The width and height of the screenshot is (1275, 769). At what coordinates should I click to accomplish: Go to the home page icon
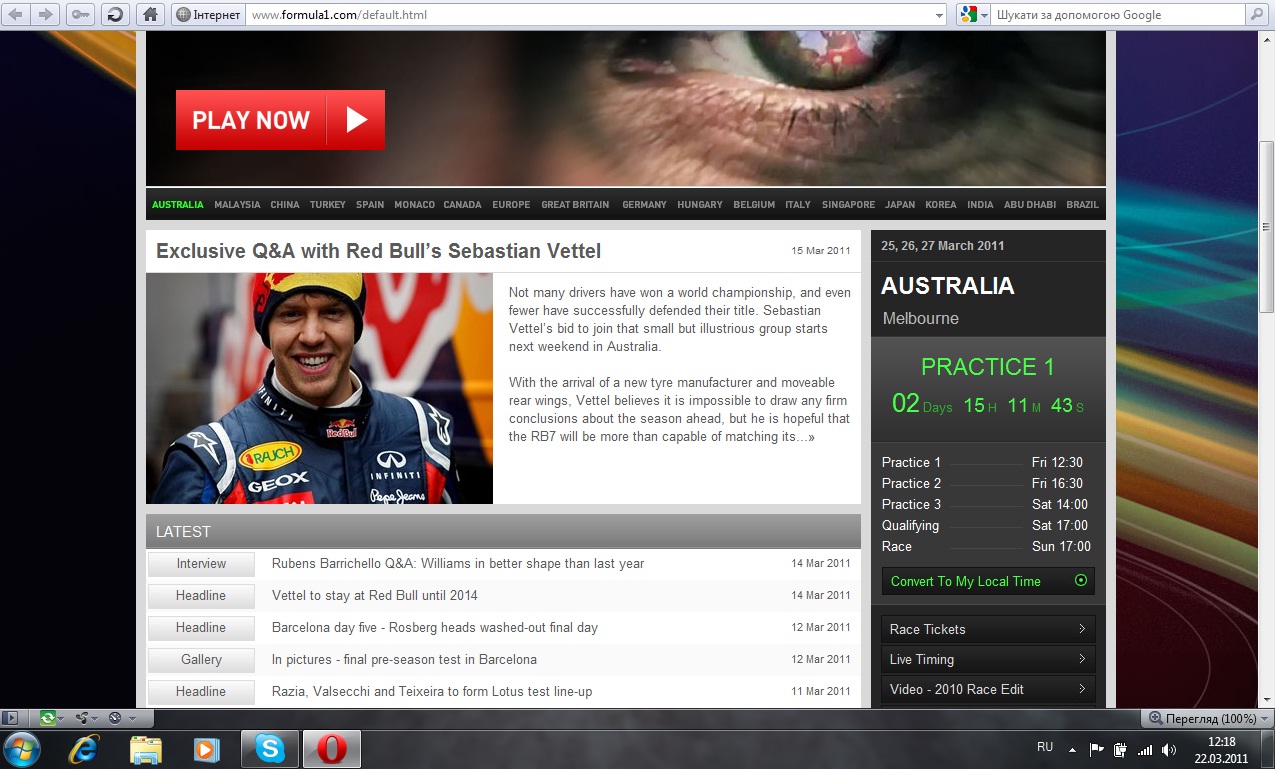point(150,14)
